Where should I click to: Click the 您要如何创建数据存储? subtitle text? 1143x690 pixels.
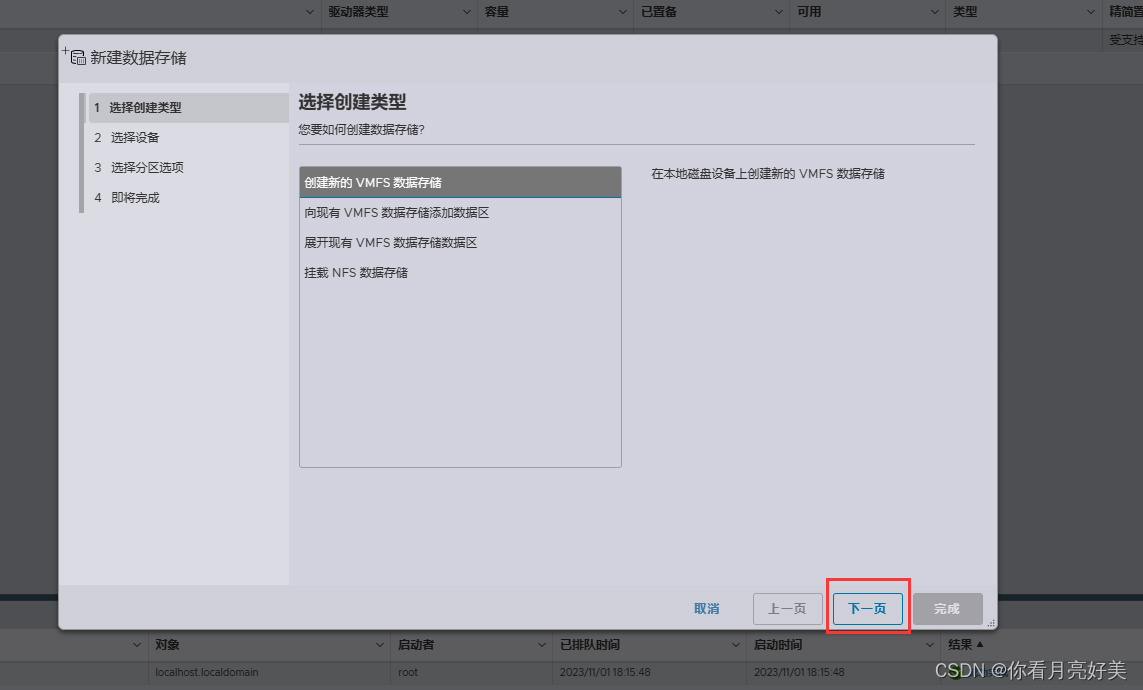362,130
